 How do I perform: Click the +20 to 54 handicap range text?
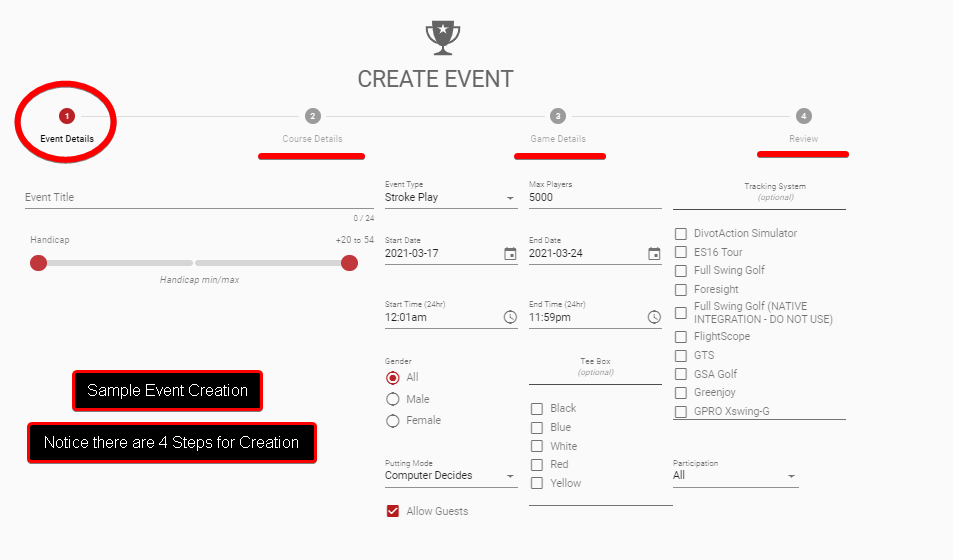click(x=354, y=240)
